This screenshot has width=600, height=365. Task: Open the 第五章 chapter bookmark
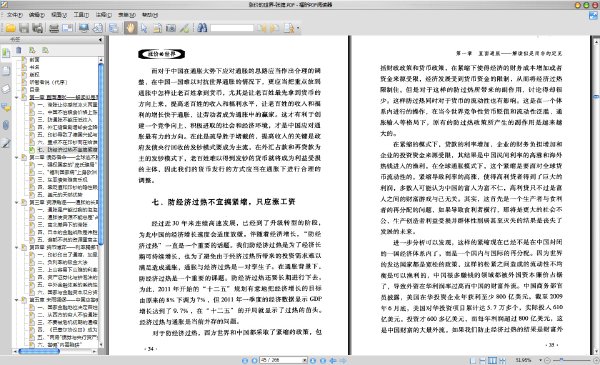[x=64, y=300]
